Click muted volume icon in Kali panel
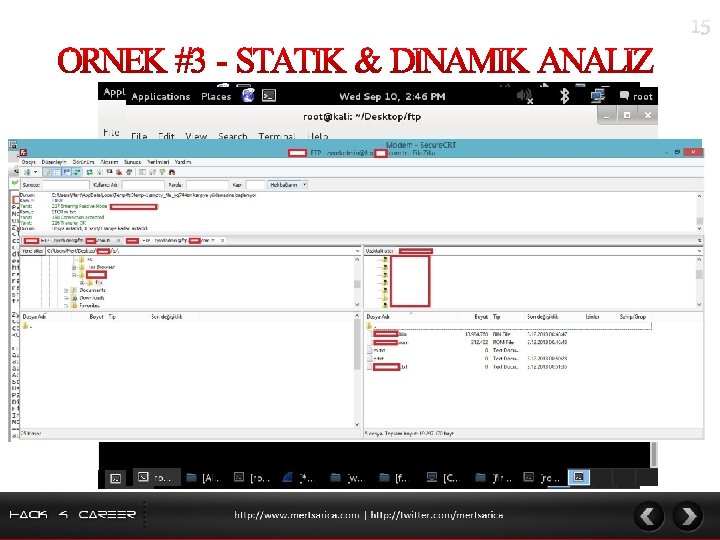 tap(525, 96)
